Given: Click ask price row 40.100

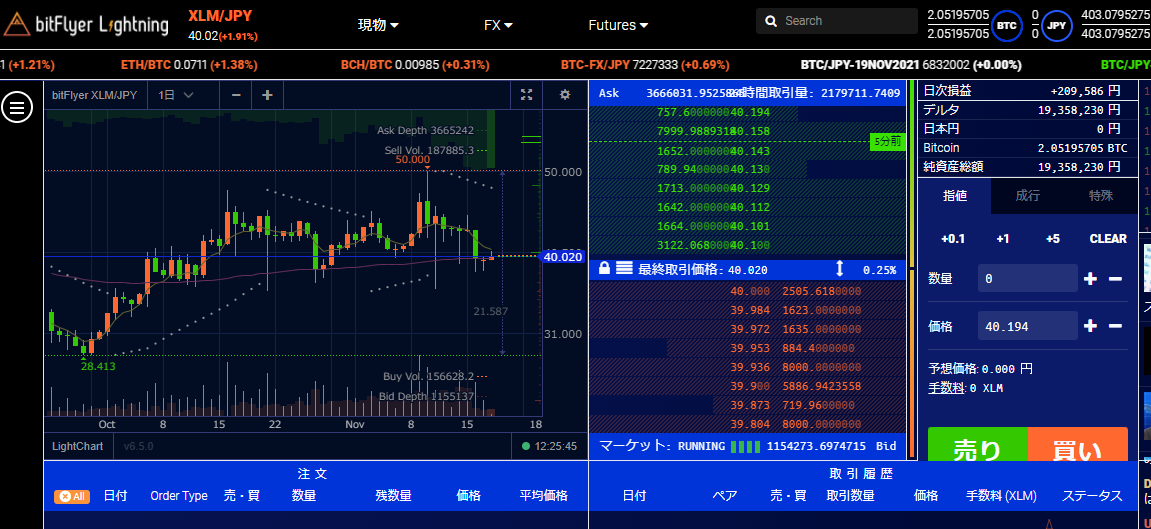Looking at the screenshot, I should tap(747, 244).
